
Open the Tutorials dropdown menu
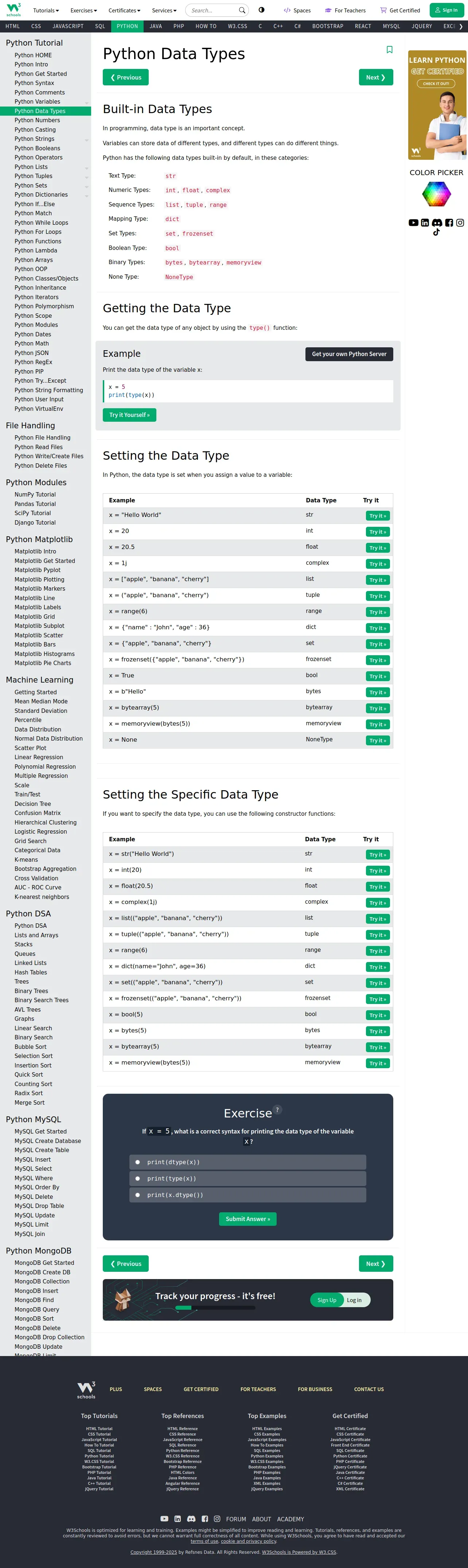[46, 10]
